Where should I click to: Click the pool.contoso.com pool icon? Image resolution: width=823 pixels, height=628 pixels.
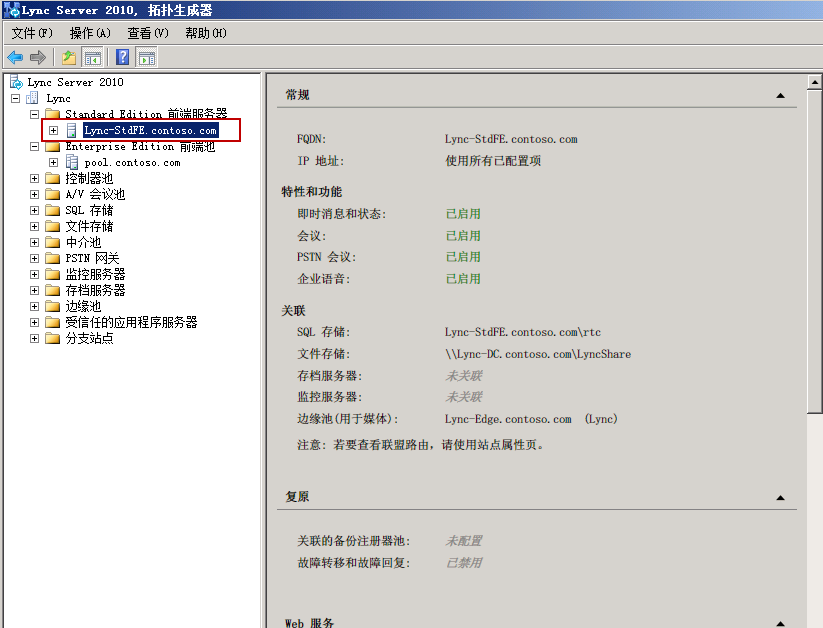coord(71,162)
